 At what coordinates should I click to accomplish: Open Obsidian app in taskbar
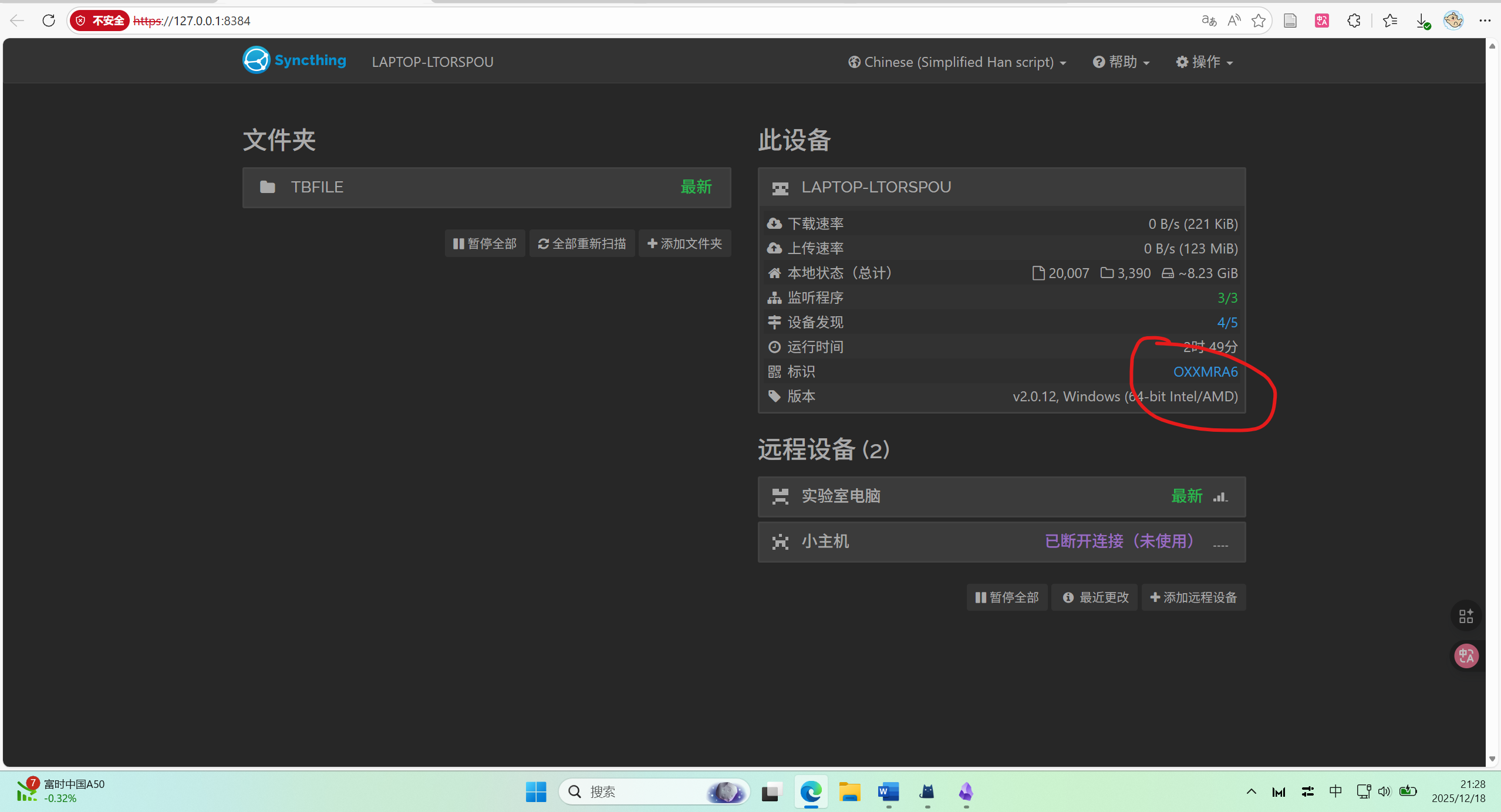(966, 791)
